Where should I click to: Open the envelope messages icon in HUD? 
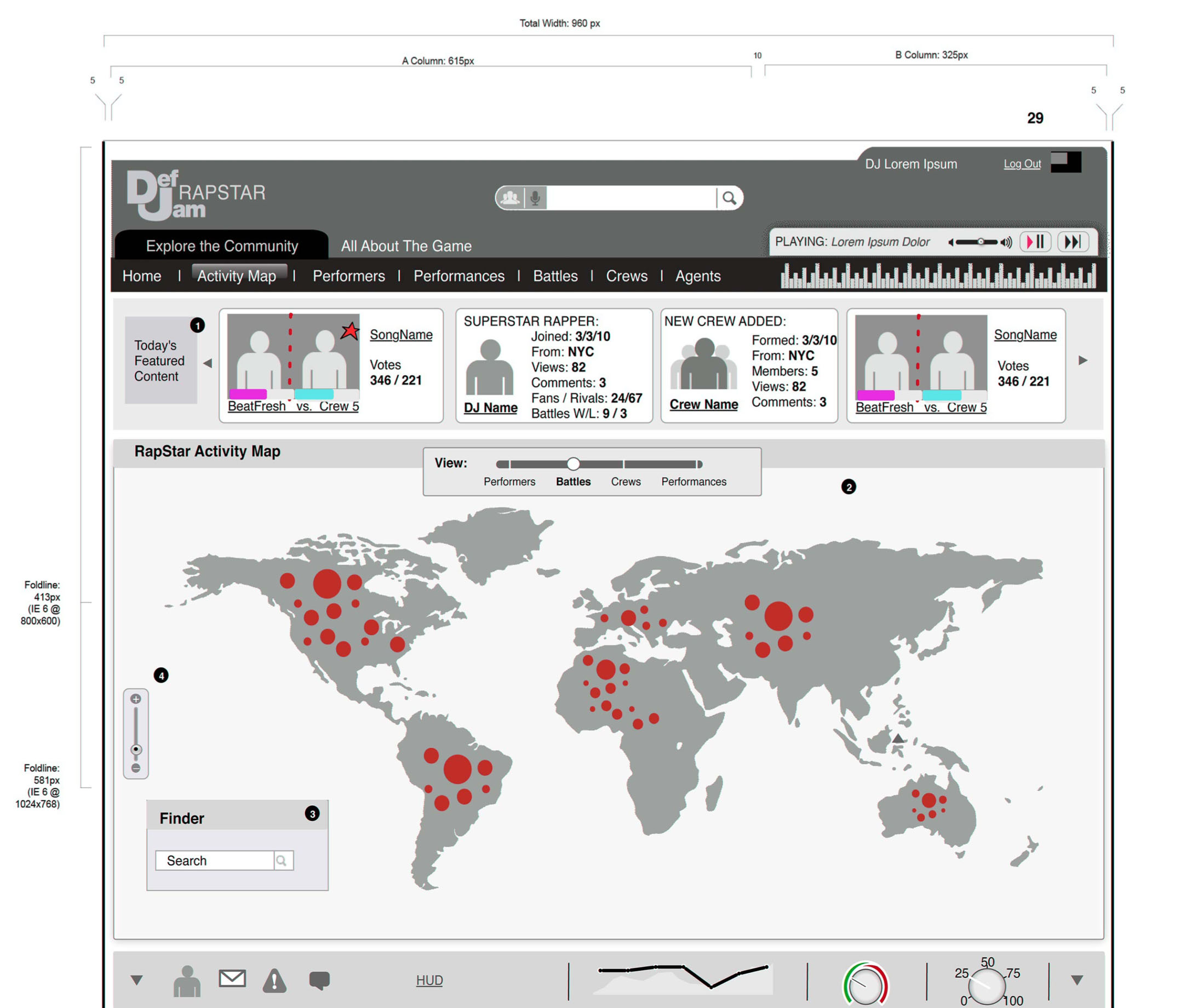click(232, 978)
